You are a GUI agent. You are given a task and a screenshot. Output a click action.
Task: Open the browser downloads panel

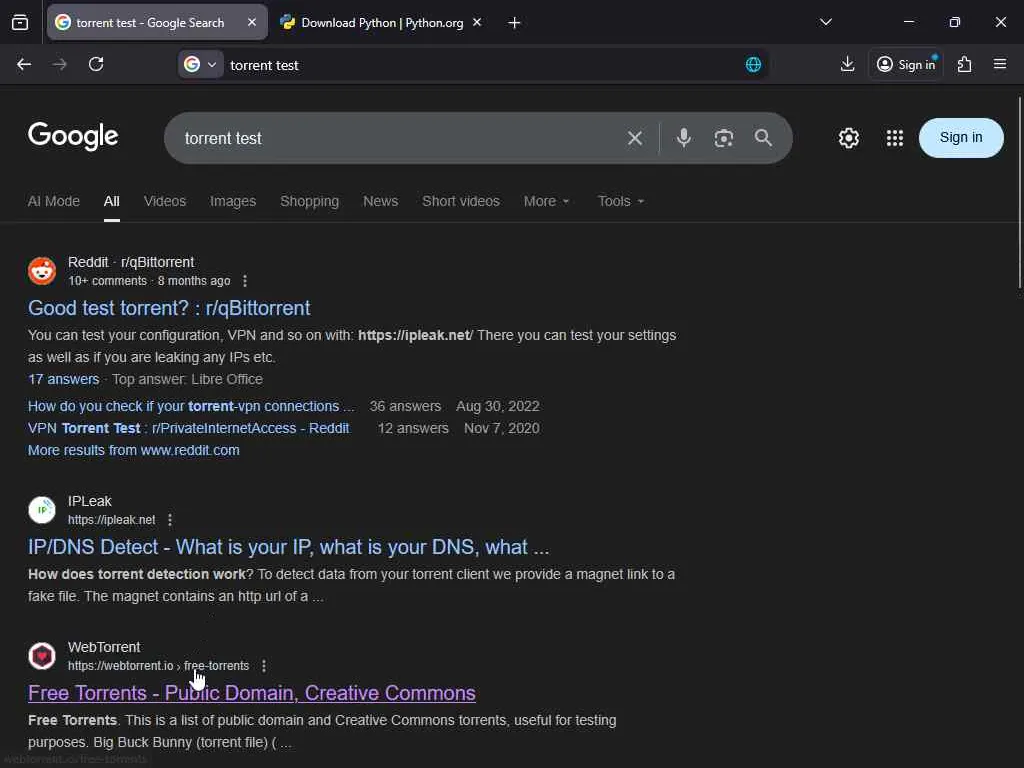[x=847, y=64]
